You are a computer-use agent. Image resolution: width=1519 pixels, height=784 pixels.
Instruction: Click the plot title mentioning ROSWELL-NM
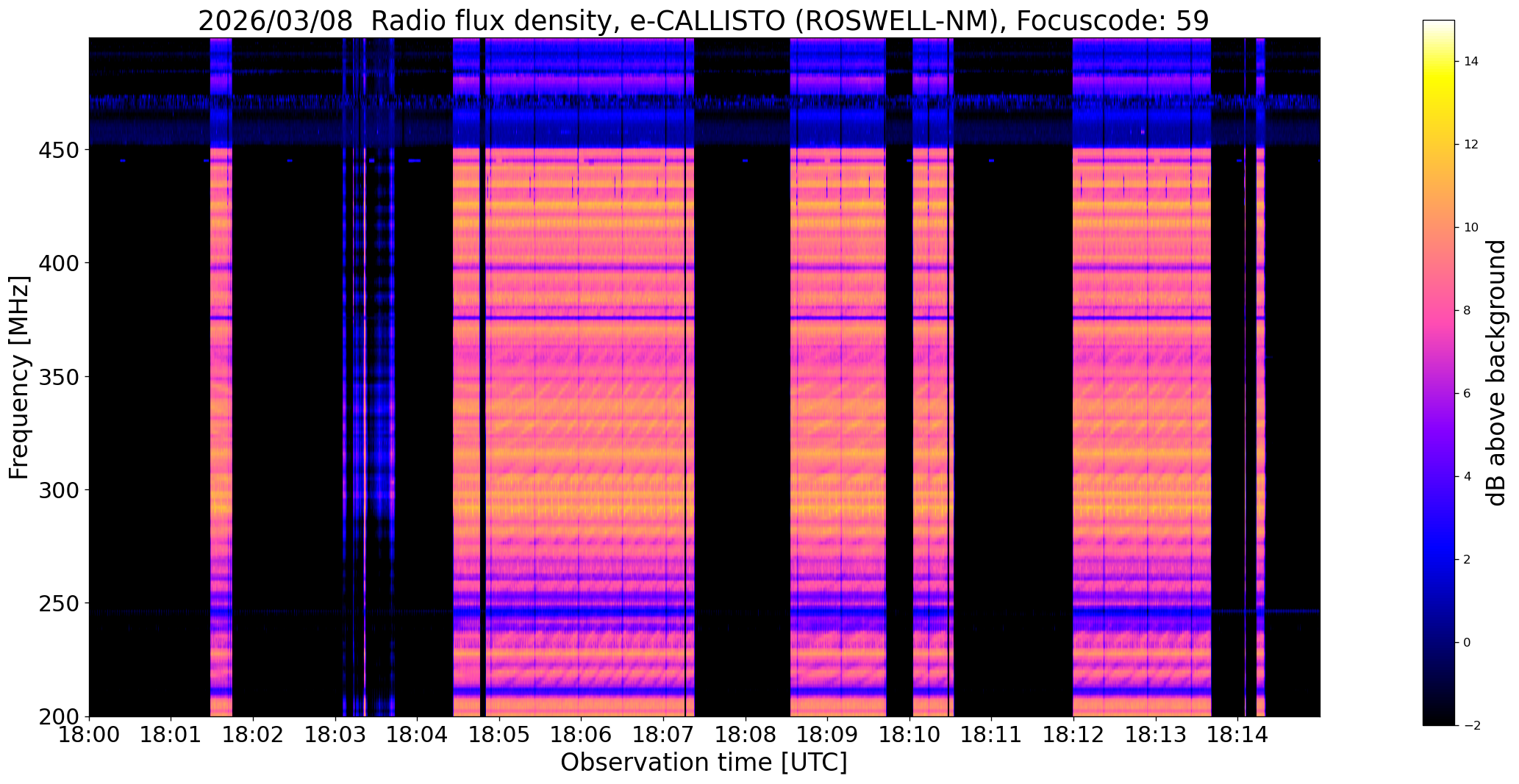(x=704, y=21)
